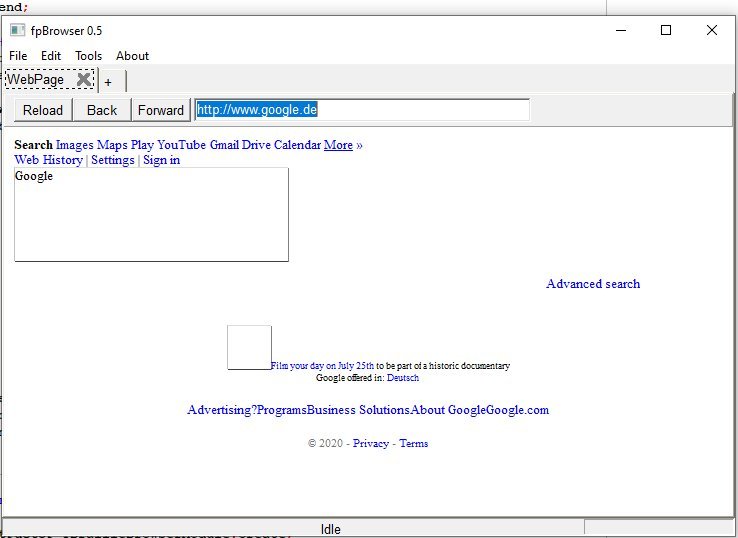Click the bold Search text

pos(33,145)
